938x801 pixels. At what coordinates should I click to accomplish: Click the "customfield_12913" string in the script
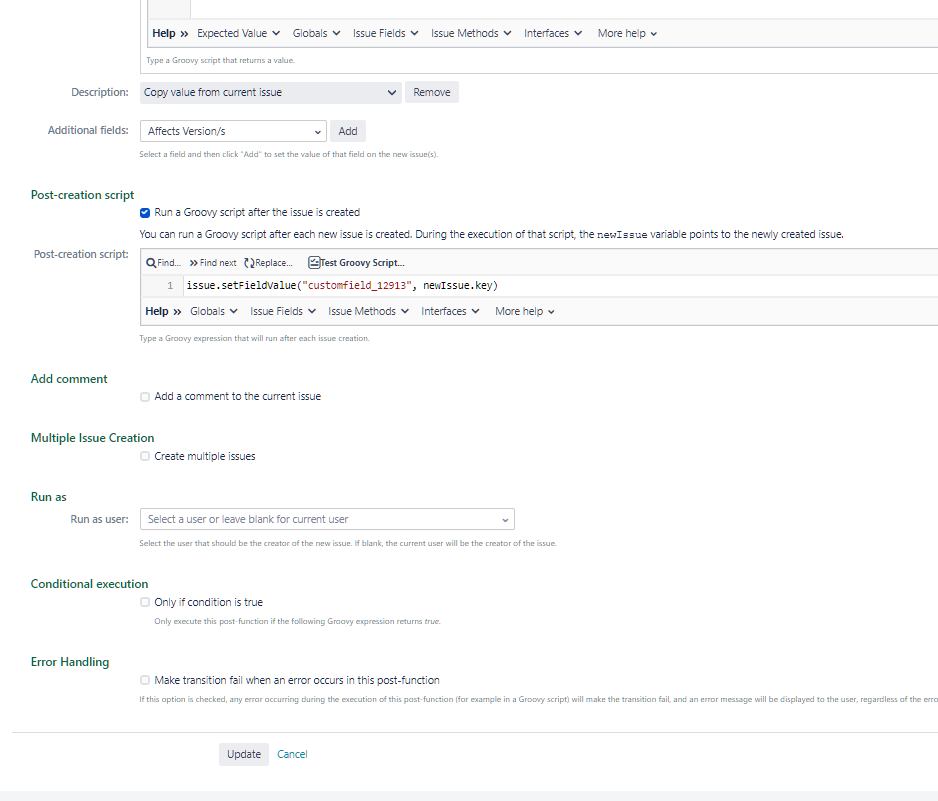[x=357, y=285]
